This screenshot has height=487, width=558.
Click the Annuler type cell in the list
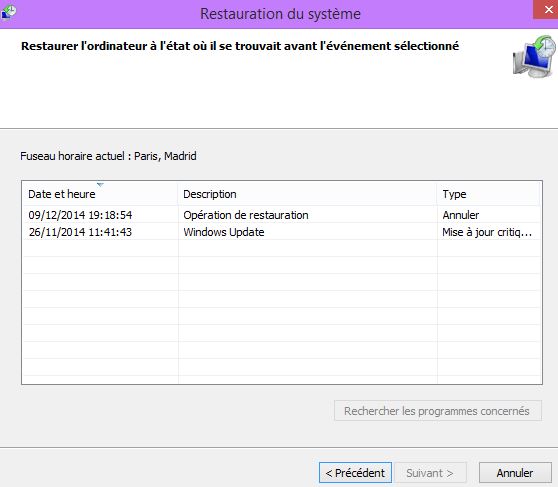click(x=461, y=215)
